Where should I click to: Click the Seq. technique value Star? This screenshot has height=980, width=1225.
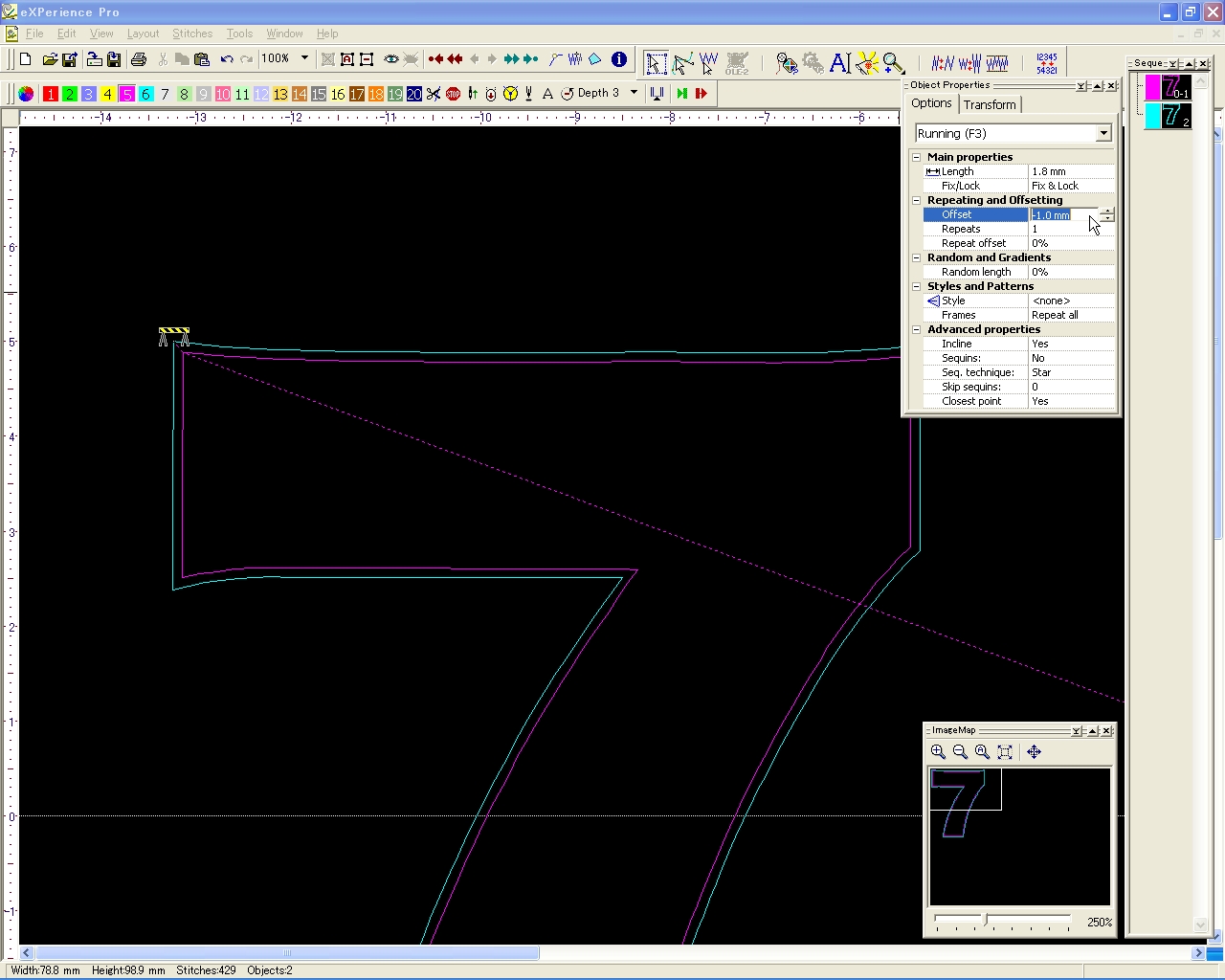point(1072,372)
